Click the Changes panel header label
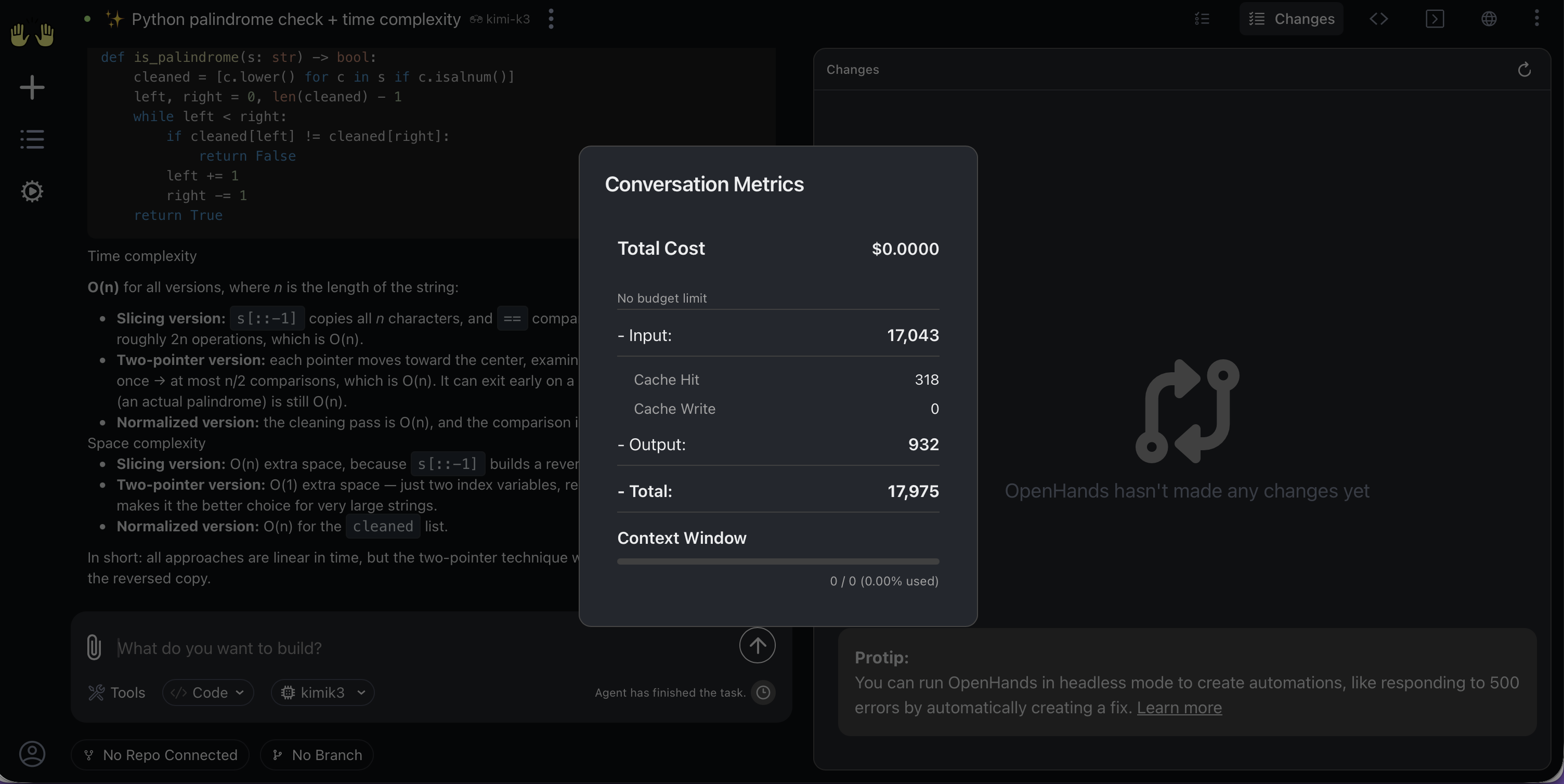This screenshot has height=784, width=1564. (852, 70)
